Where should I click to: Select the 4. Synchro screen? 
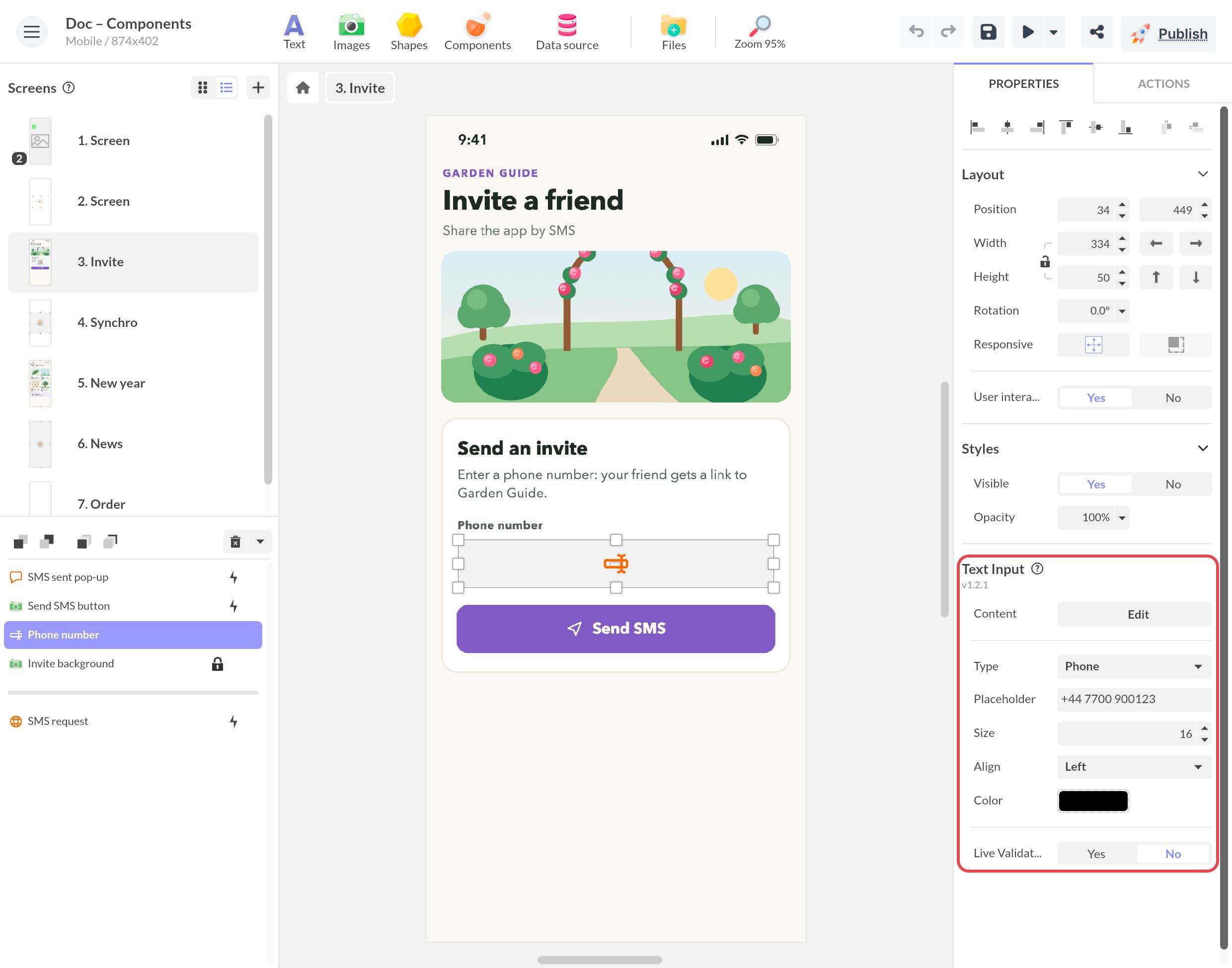point(133,323)
